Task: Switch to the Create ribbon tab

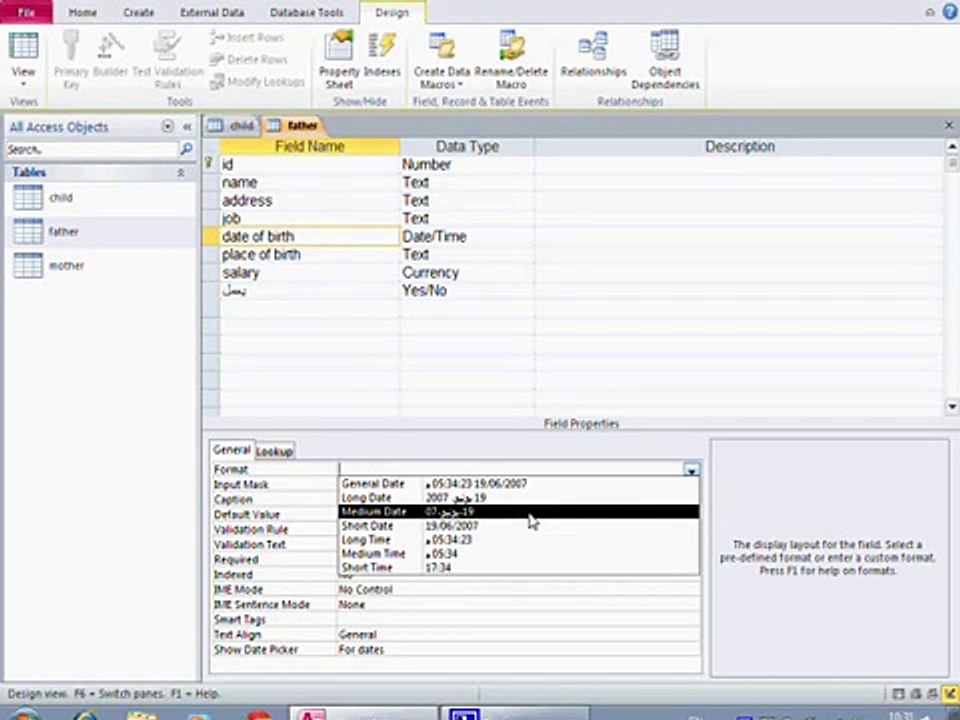Action: coord(138,12)
